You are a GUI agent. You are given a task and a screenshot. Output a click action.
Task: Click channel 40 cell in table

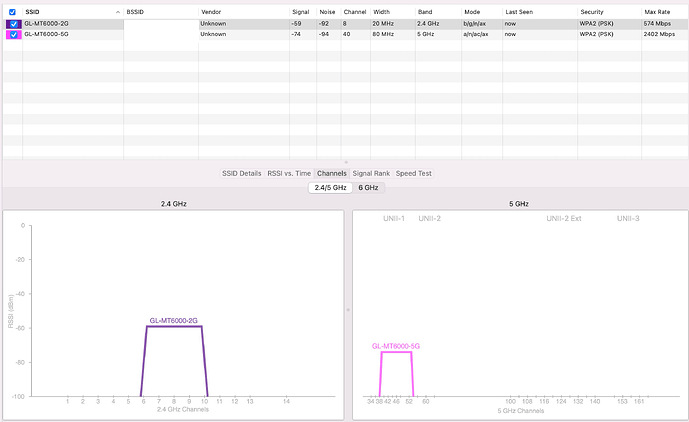tap(347, 34)
